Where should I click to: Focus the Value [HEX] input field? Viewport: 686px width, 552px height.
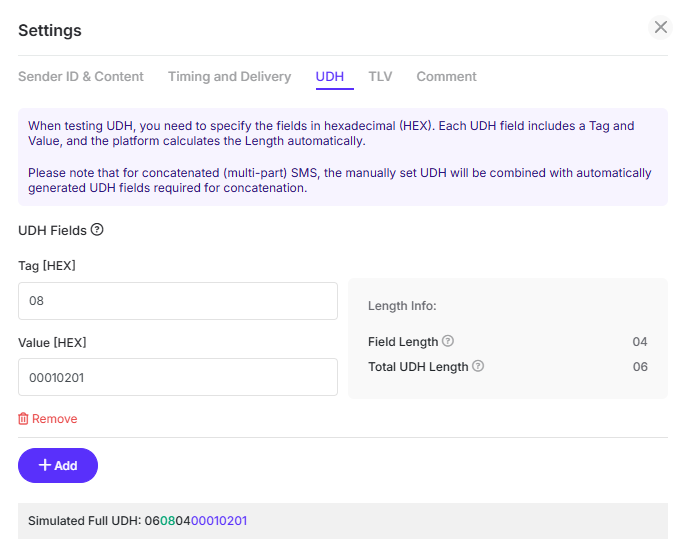point(178,378)
